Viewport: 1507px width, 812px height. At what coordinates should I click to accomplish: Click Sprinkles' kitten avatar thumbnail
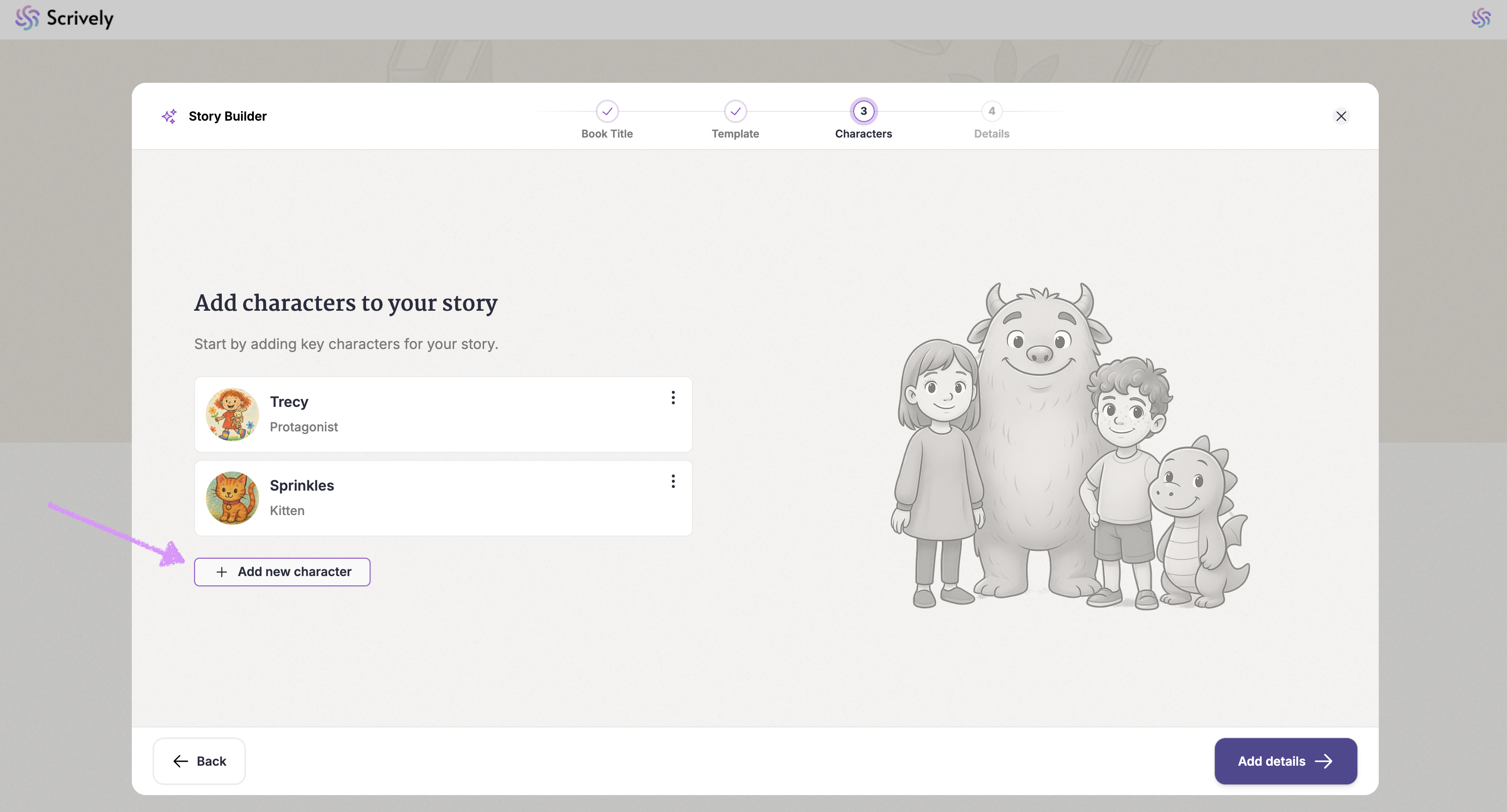232,498
